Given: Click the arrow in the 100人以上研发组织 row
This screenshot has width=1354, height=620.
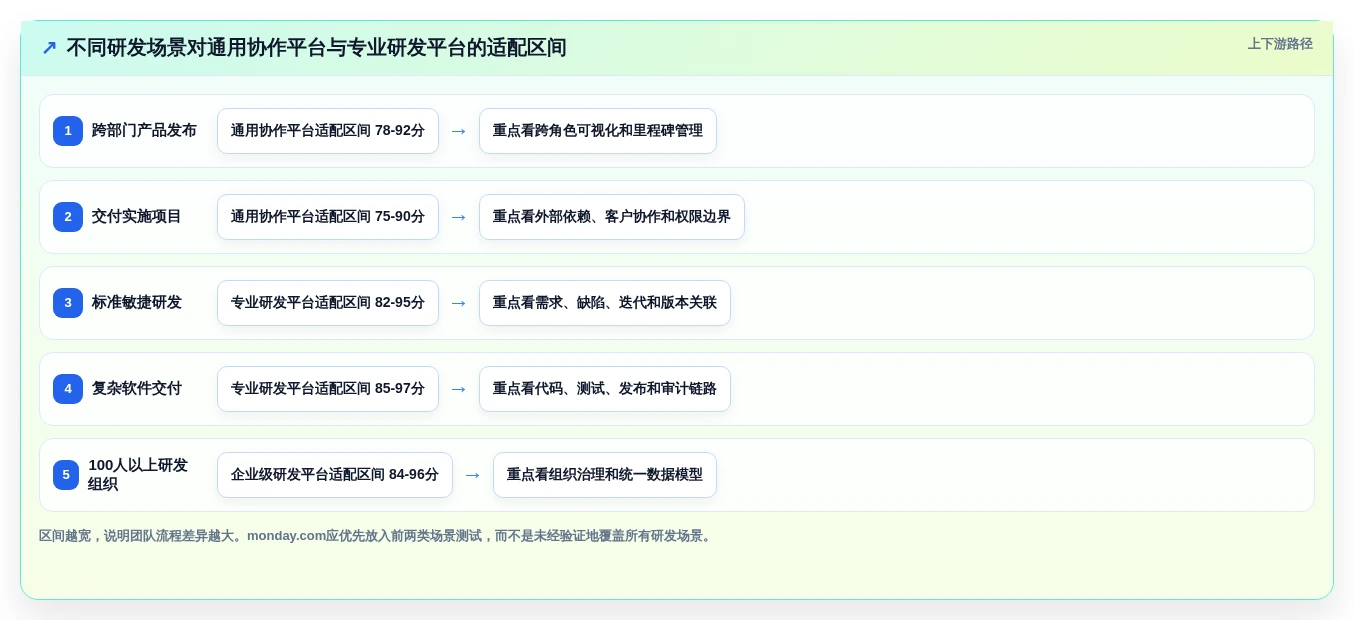Looking at the screenshot, I should pos(473,475).
